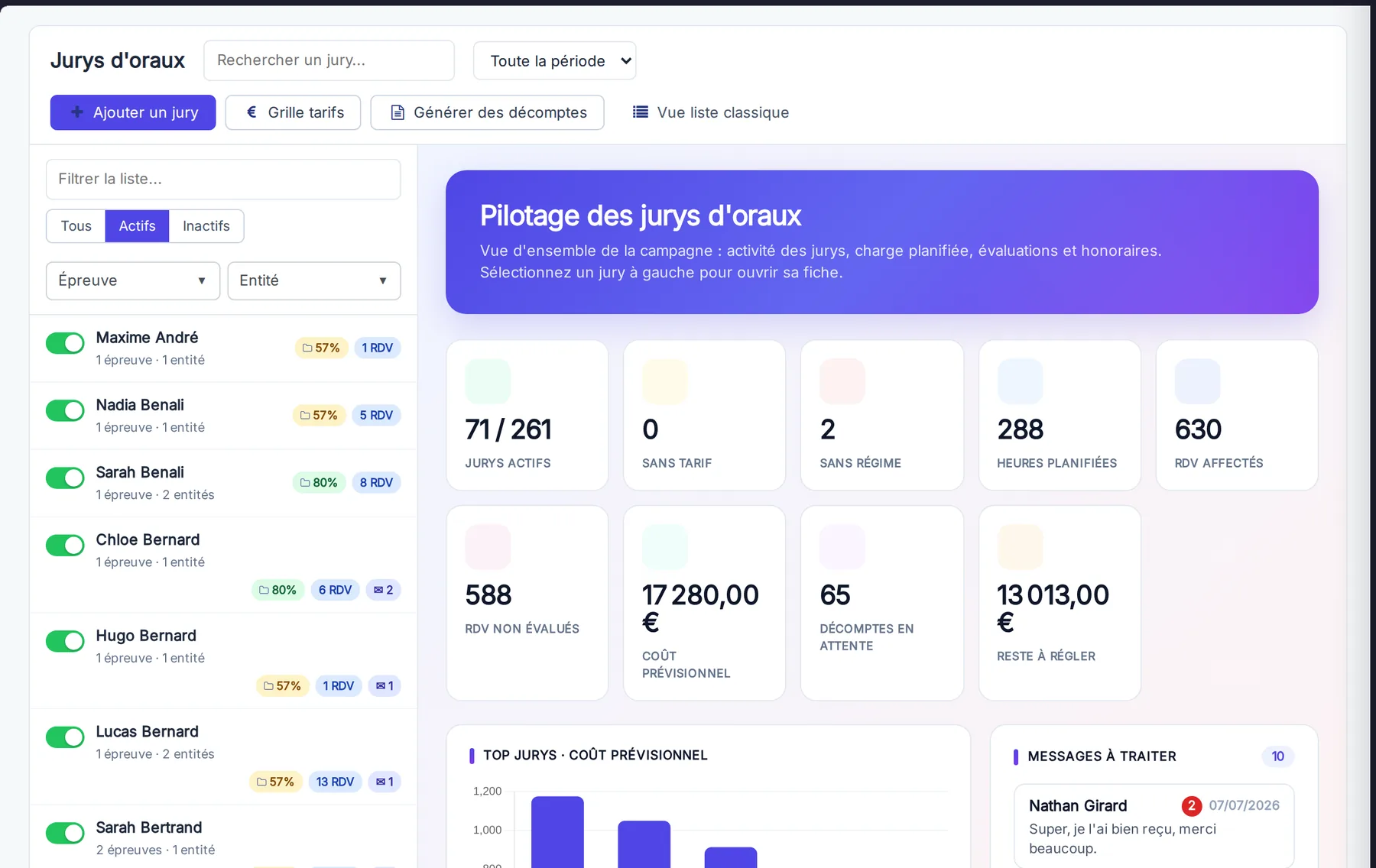Toggle Sarah Benali's active switch

pos(65,478)
